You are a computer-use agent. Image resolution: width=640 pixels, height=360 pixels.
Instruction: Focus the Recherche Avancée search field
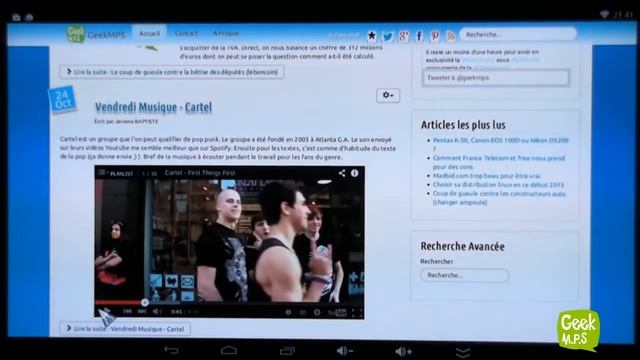[x=464, y=275]
